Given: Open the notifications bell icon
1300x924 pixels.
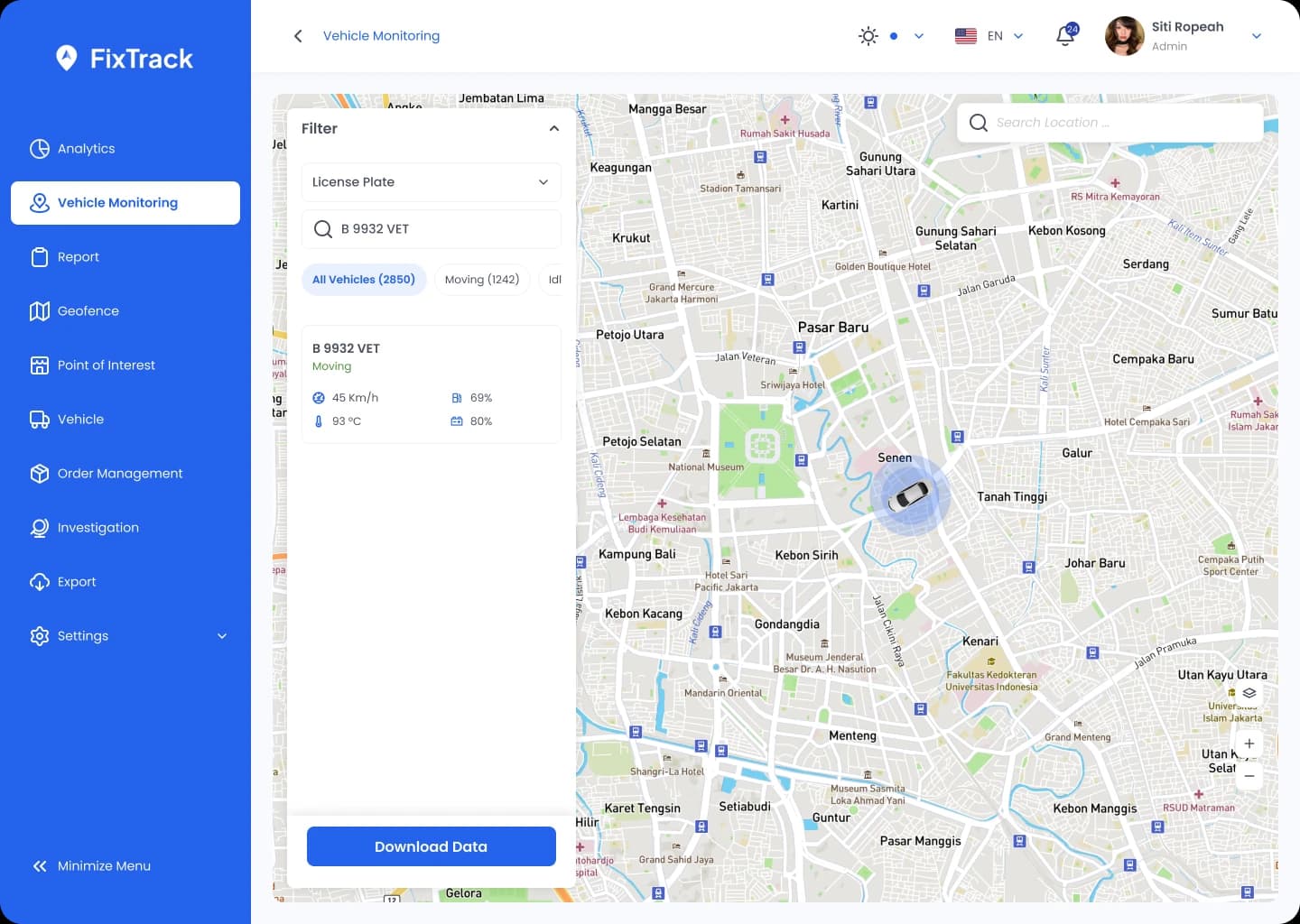Looking at the screenshot, I should (1066, 35).
